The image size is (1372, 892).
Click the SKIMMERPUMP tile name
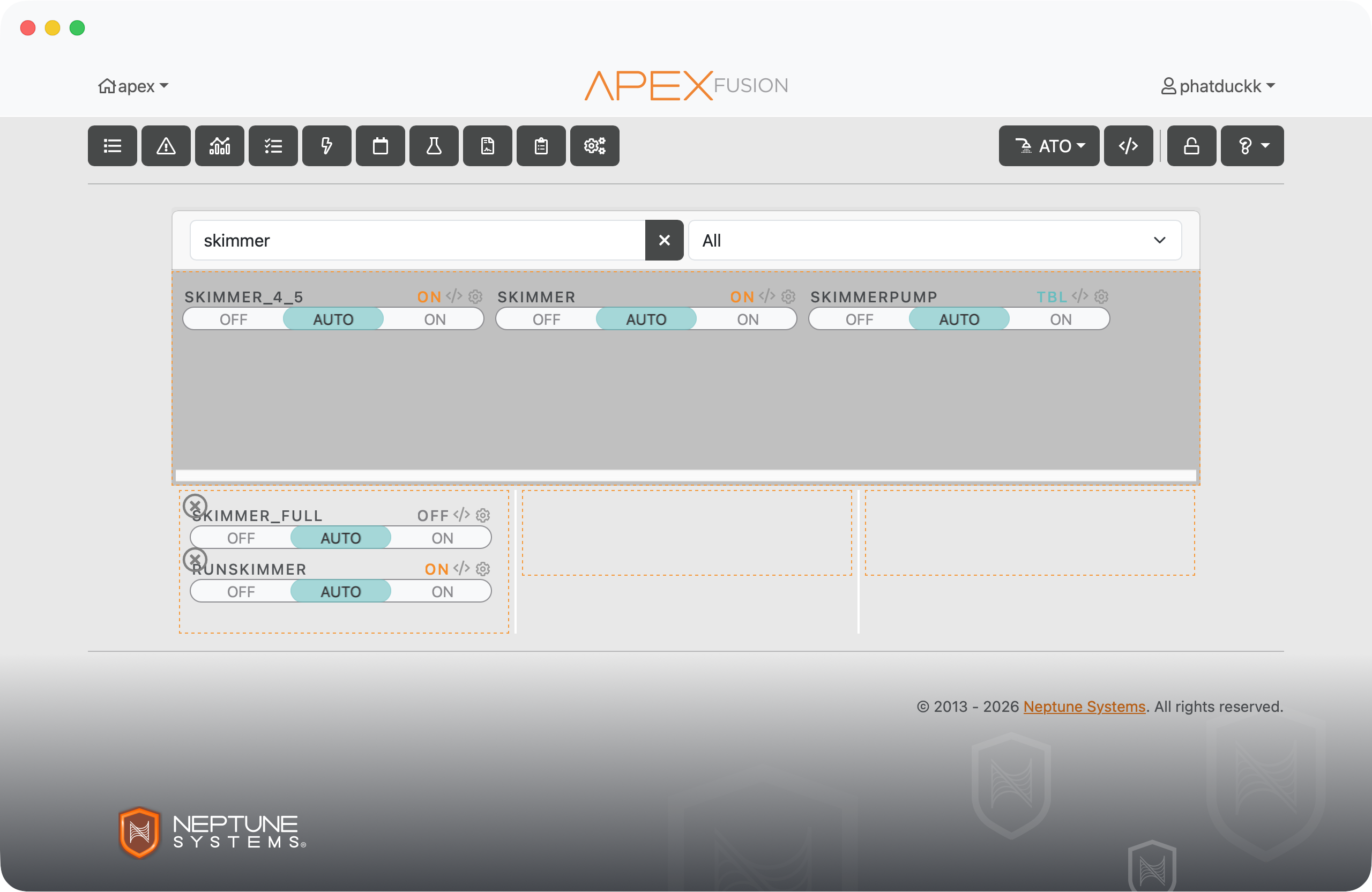(874, 297)
